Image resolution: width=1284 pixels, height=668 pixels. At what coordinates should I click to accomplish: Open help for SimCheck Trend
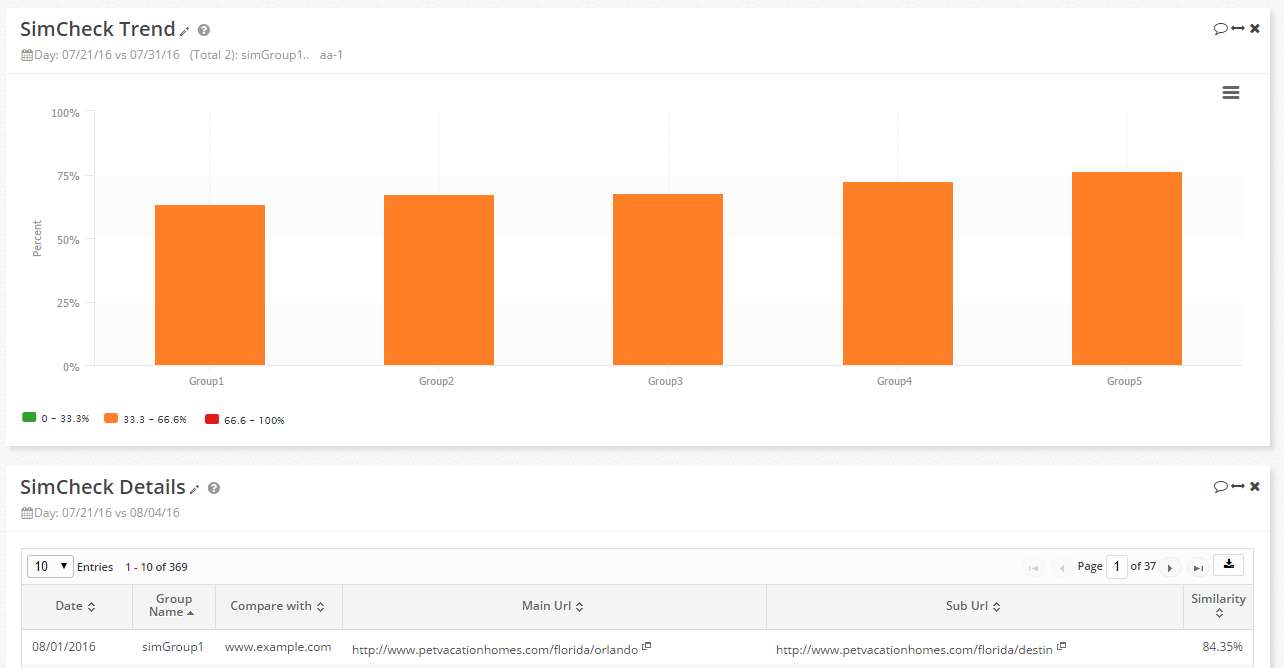[x=204, y=31]
